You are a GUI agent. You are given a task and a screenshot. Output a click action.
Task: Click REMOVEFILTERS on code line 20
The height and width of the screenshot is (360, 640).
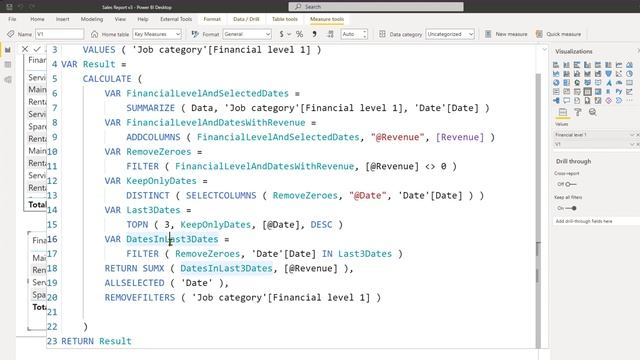(140, 298)
